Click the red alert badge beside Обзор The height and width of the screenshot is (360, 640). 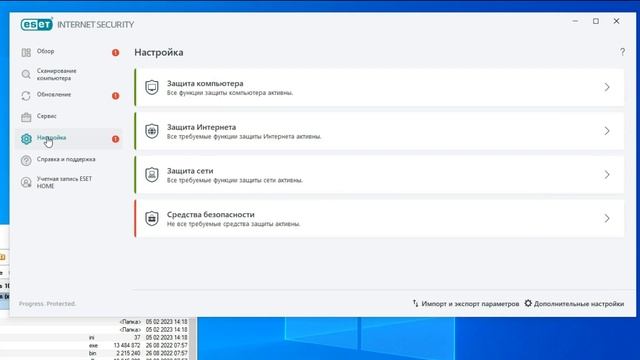click(x=116, y=52)
